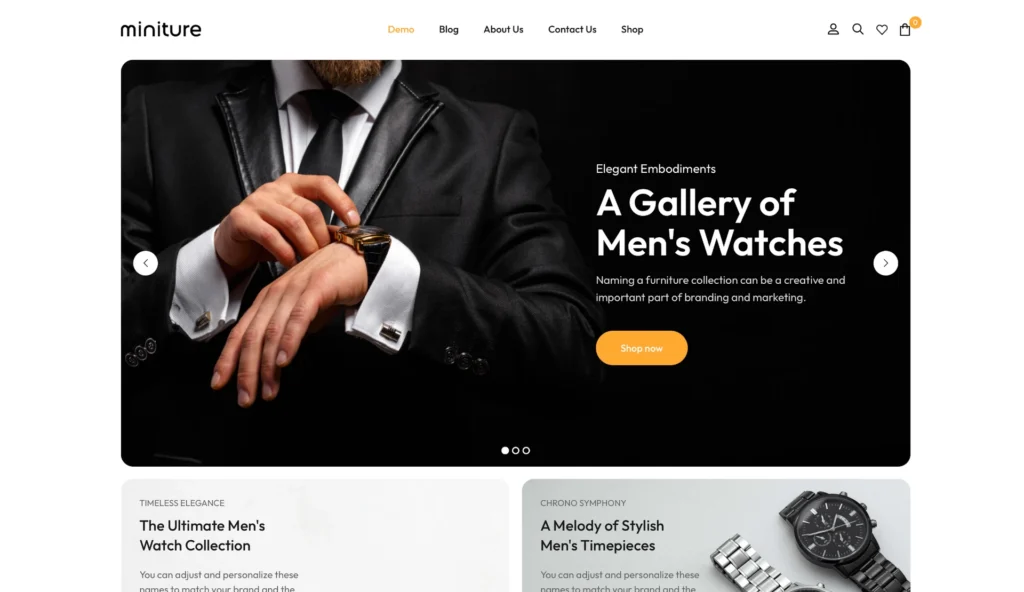1024x592 pixels.
Task: Open A Melody of Stylish Men's Timepieces
Action: click(x=601, y=535)
